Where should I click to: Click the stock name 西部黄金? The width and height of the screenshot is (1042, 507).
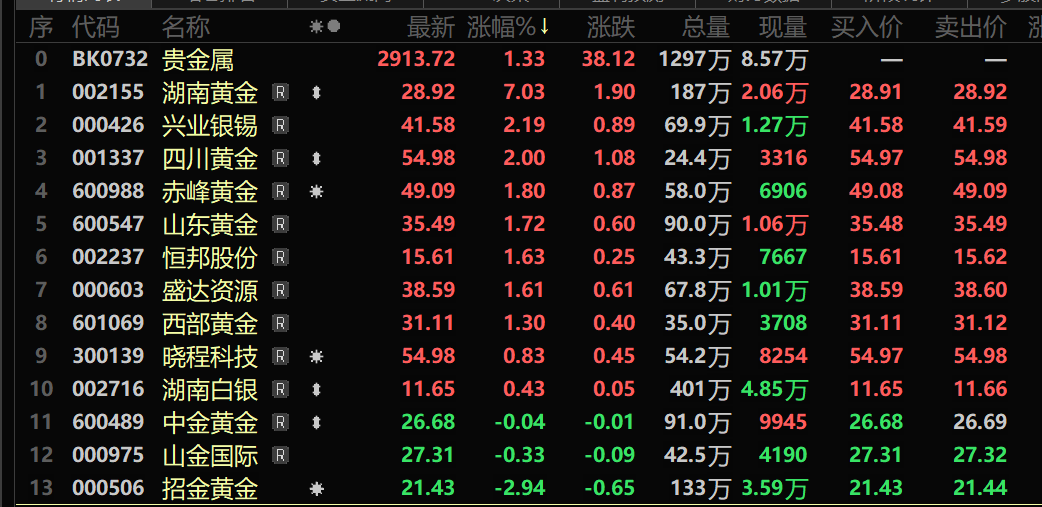click(210, 324)
